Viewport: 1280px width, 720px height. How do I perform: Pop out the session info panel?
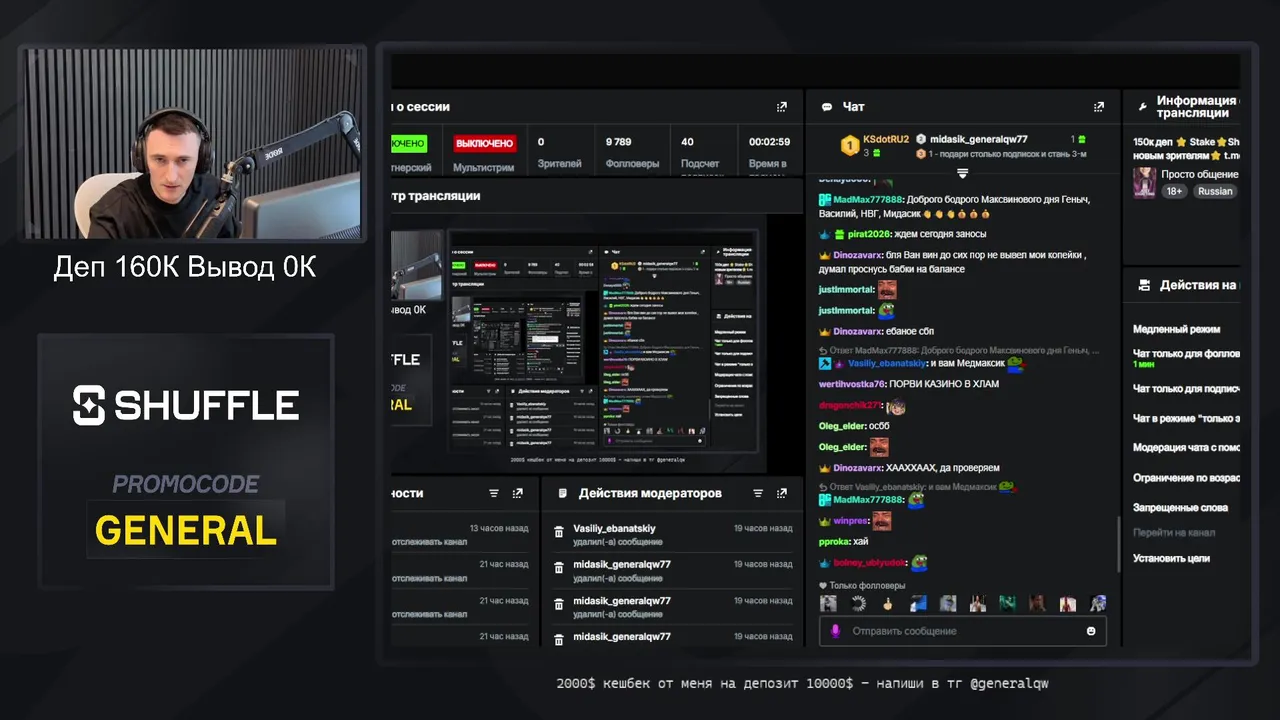782,107
